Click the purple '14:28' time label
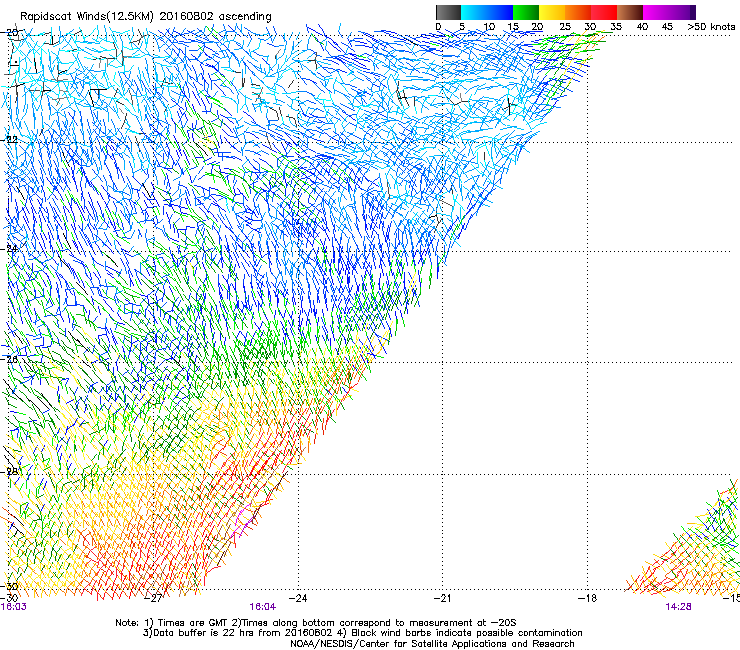Screen dimensions: 740x650 pos(678,607)
